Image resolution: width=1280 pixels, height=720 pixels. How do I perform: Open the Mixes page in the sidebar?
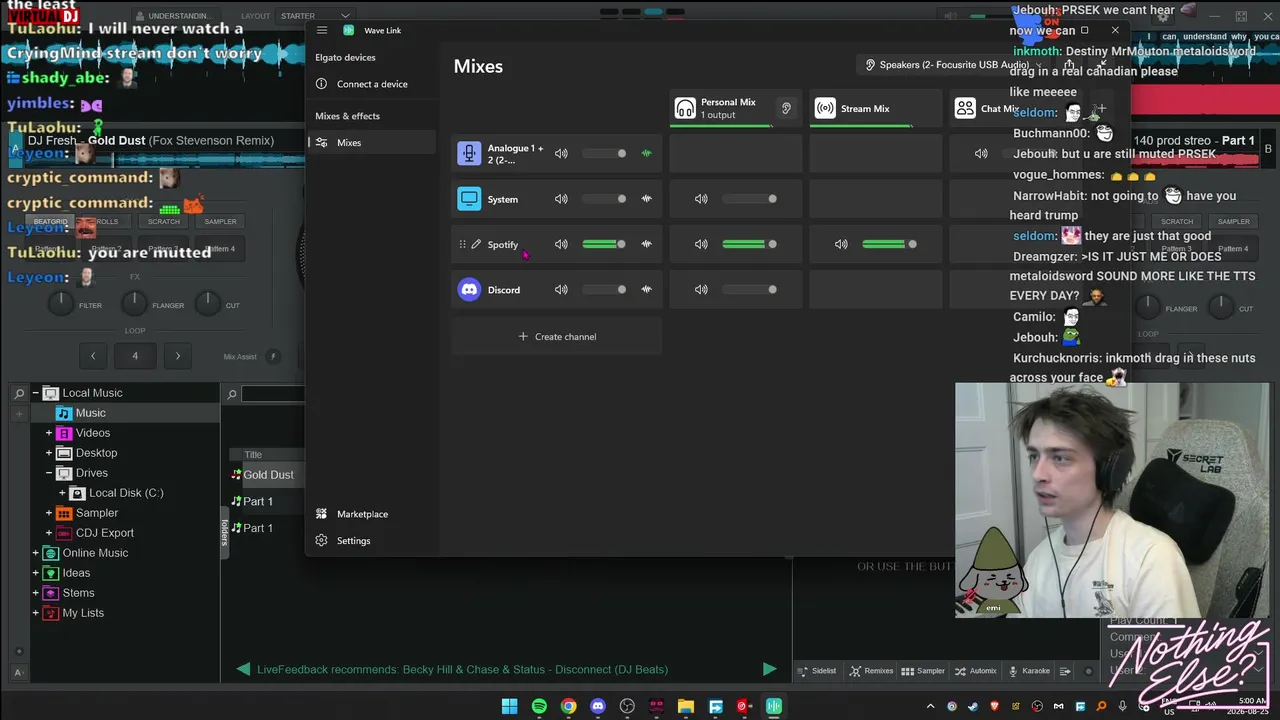coord(371,142)
